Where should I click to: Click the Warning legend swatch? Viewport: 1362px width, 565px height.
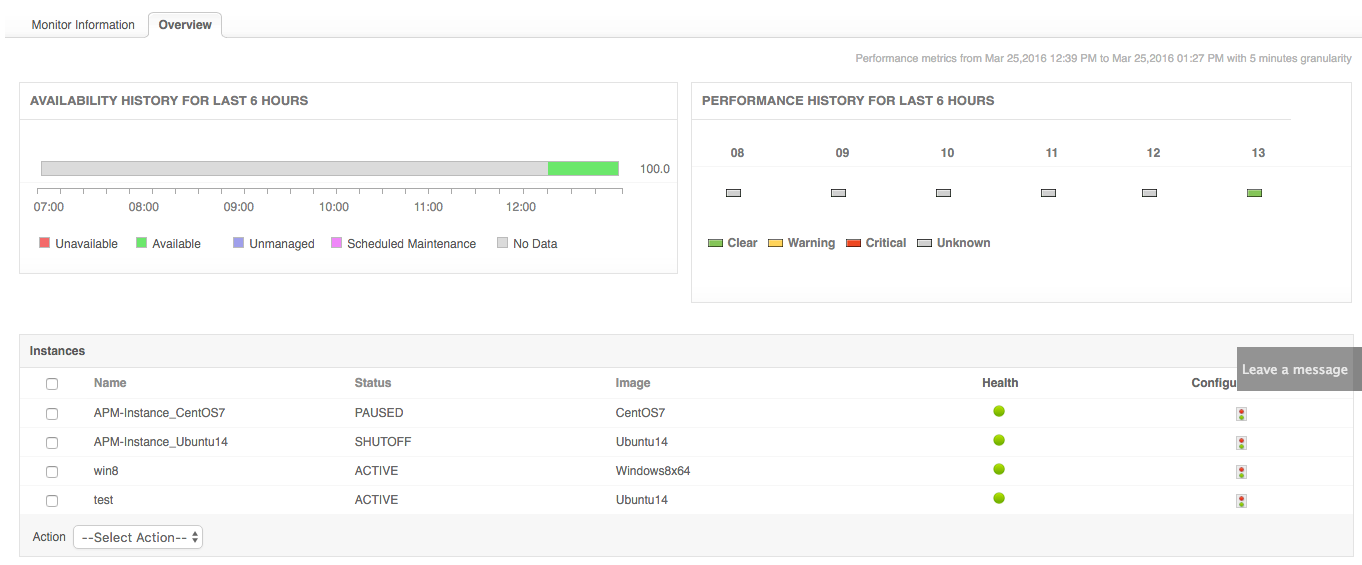[775, 243]
